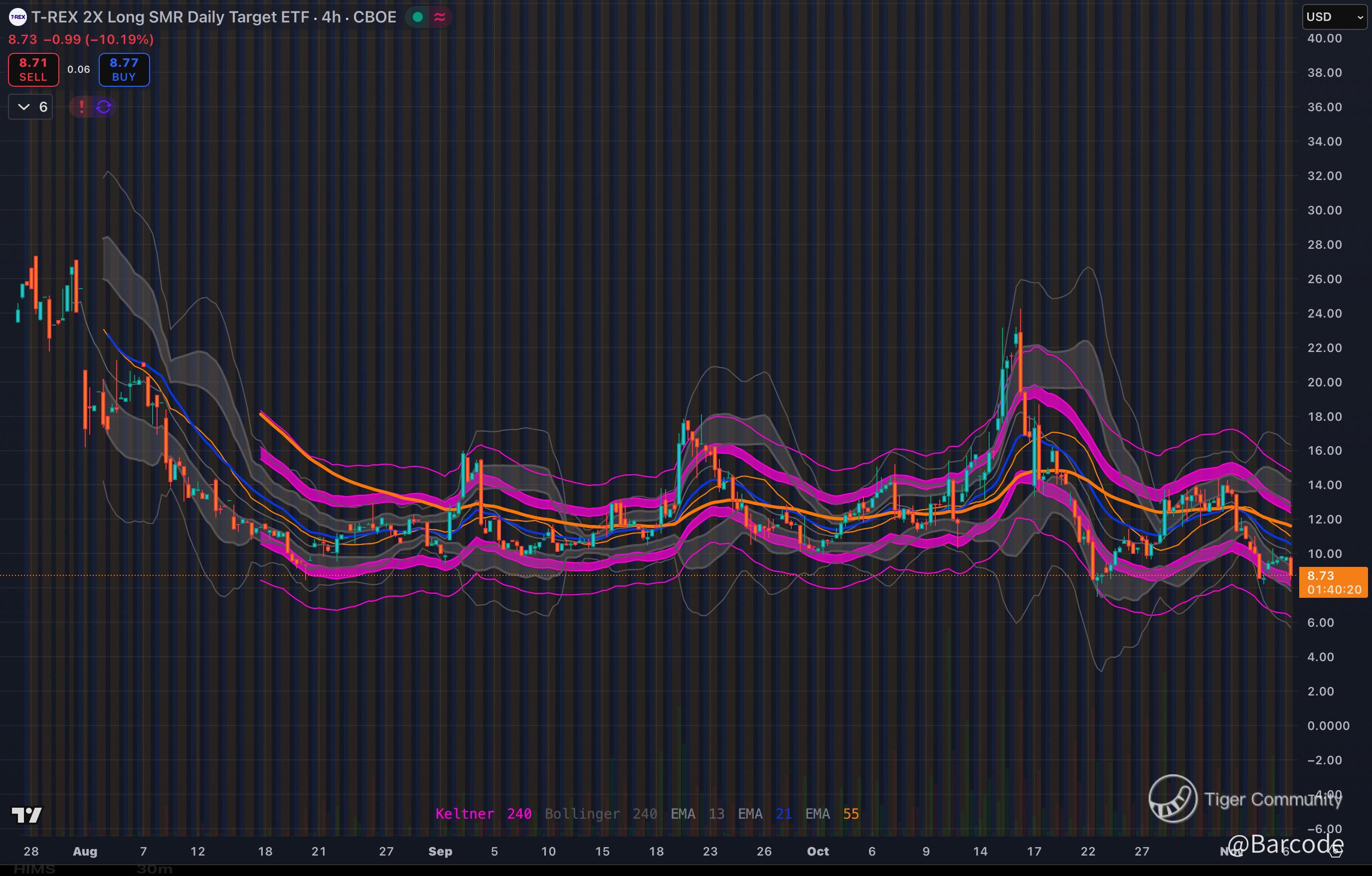Viewport: 1372px width, 876px height.
Task: Open the TradingView logo at bottom left
Action: pos(27,815)
